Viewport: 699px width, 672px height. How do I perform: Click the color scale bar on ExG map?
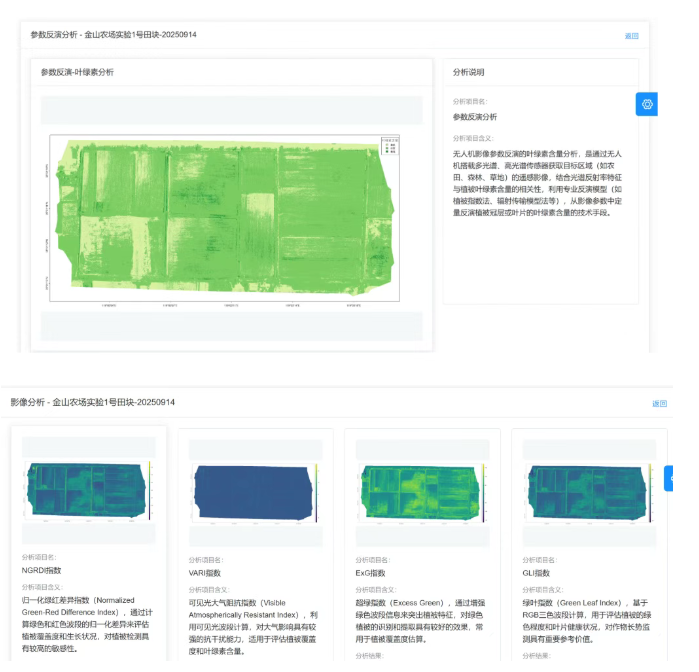pos(482,491)
